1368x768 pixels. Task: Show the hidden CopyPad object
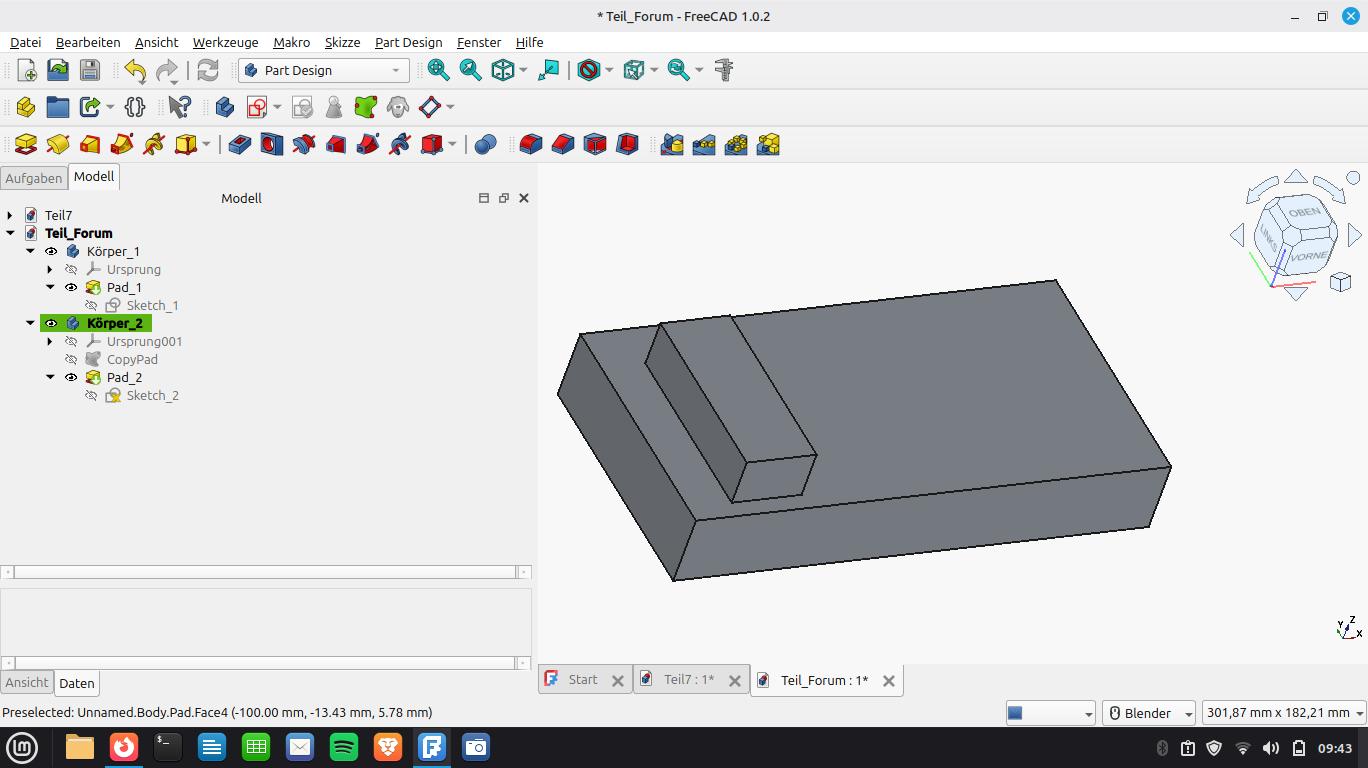pyautogui.click(x=71, y=359)
